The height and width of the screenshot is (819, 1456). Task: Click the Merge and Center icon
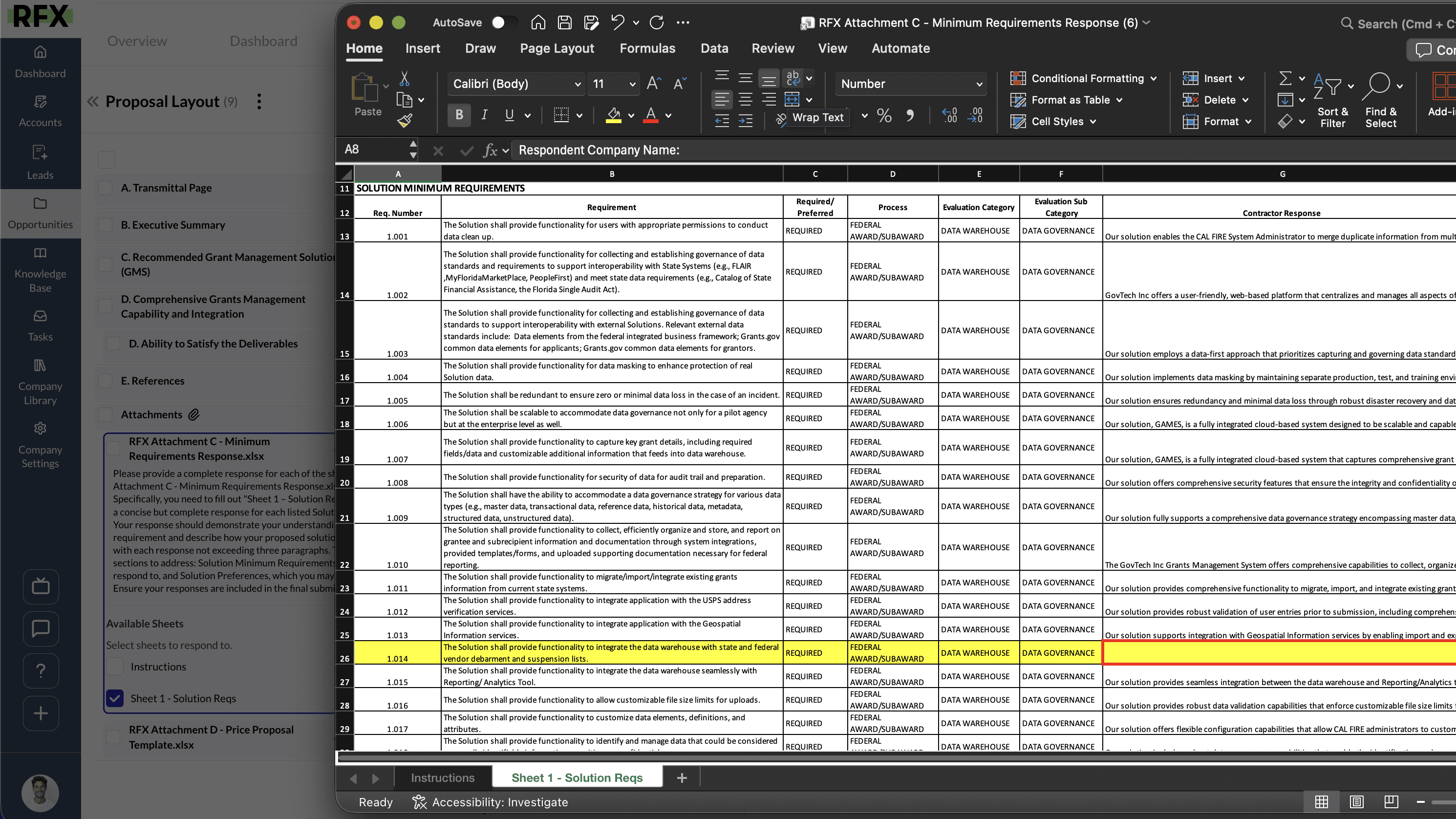[792, 100]
